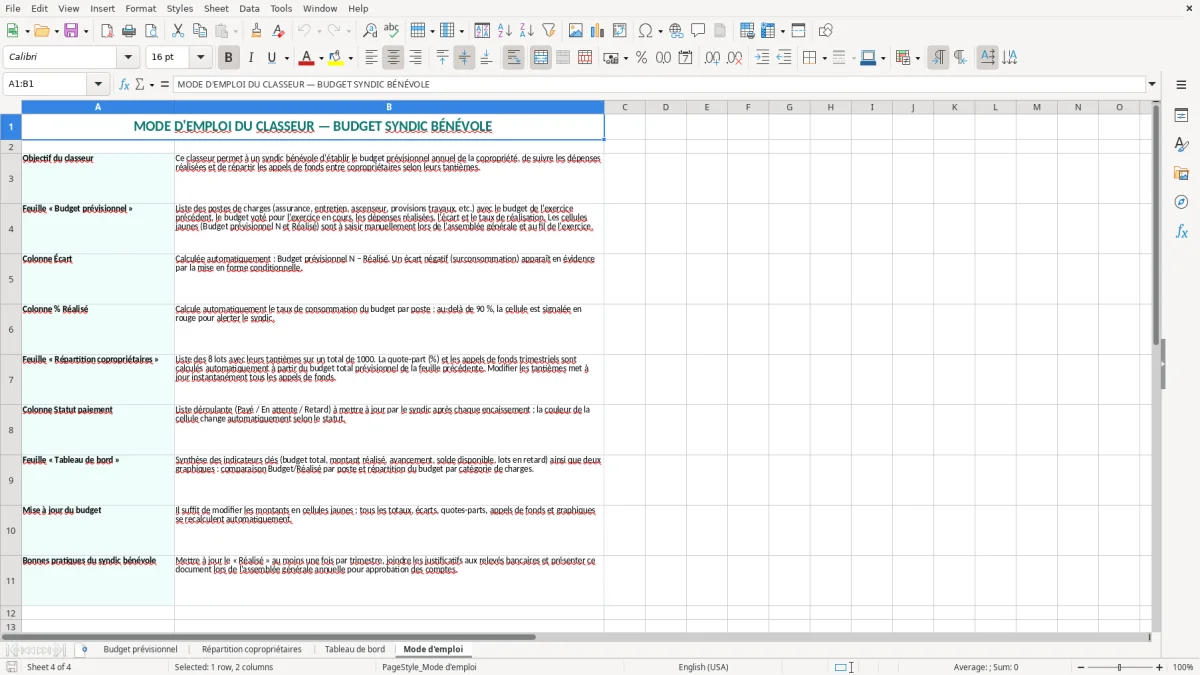The image size is (1200, 675).
Task: Click zoom out minus button
Action: click(x=1080, y=667)
